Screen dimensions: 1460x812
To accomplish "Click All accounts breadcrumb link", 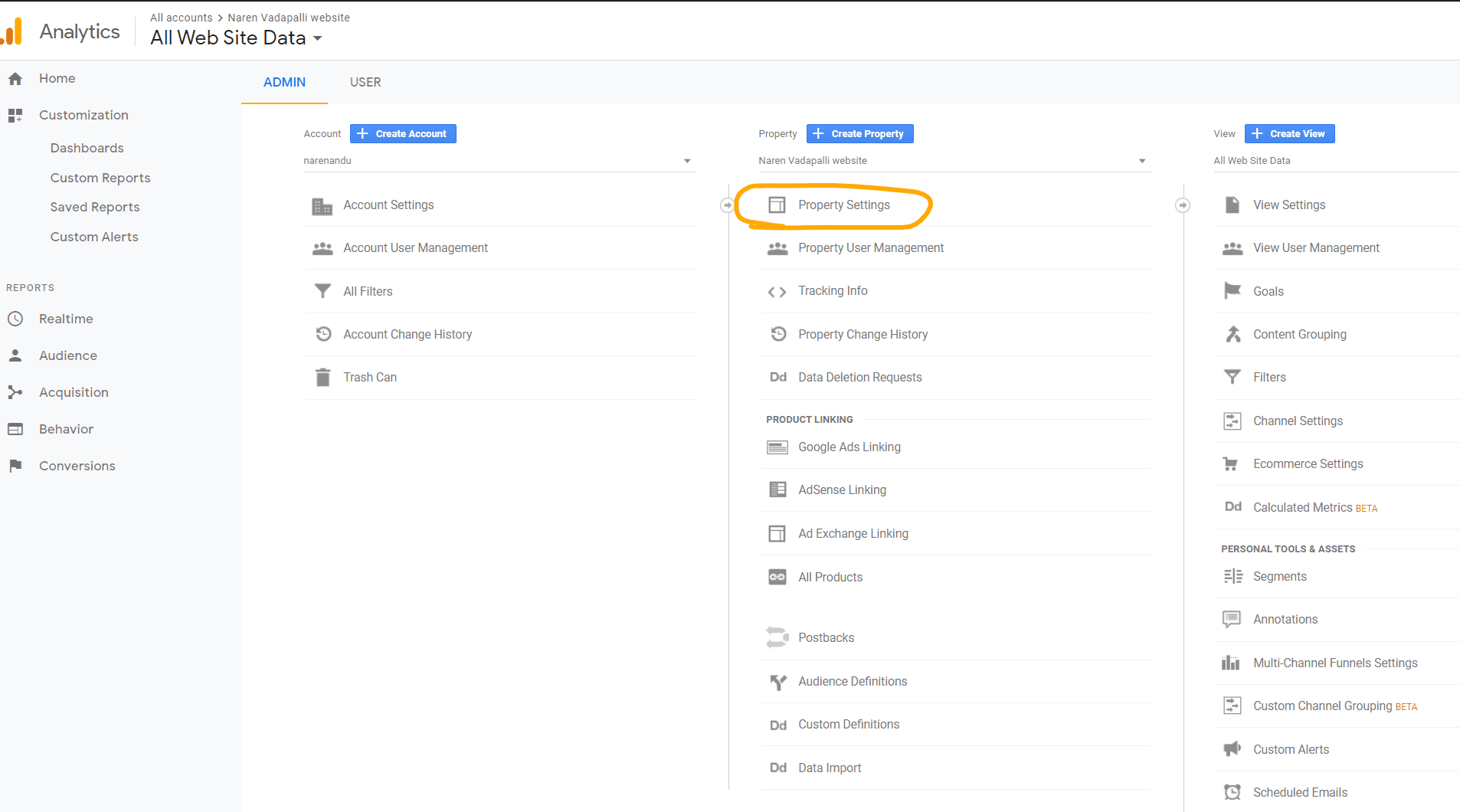I will [182, 18].
